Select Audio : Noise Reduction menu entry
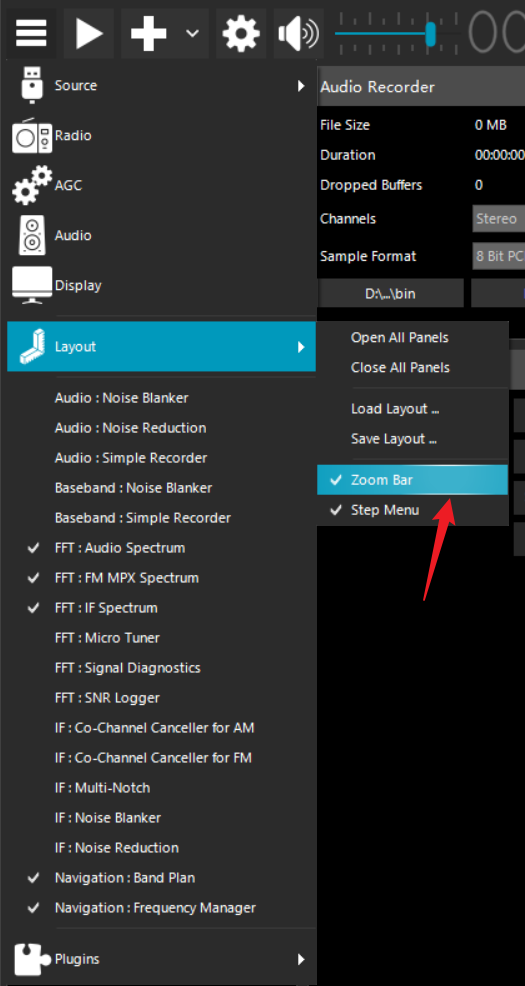 pyautogui.click(x=130, y=428)
